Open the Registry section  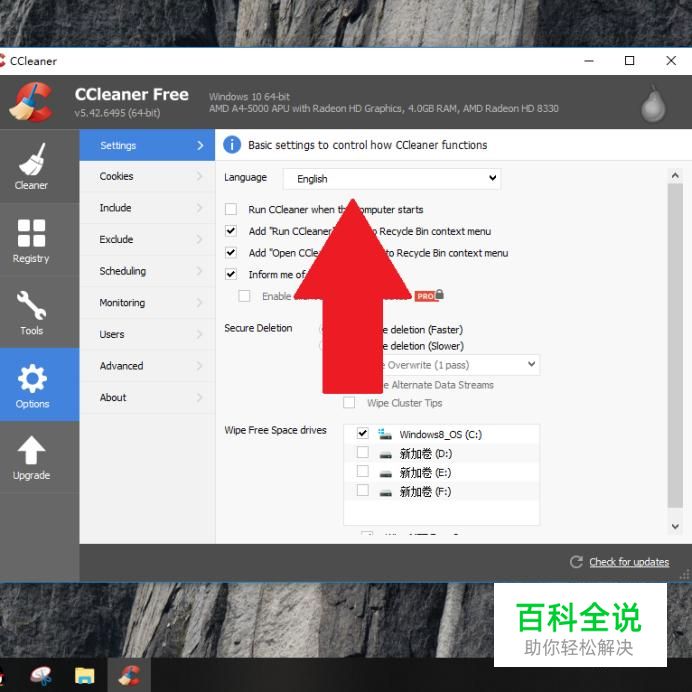coord(31,241)
